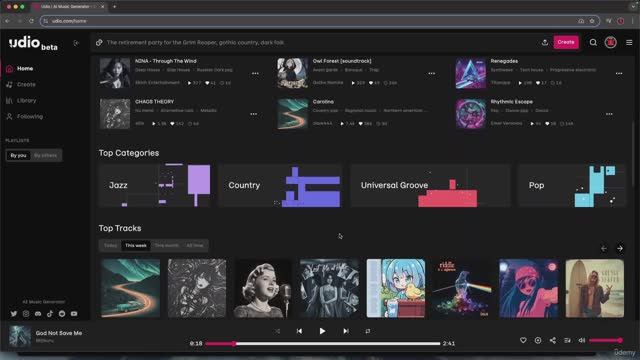Open the NINA - Through The Wind cover art
The image size is (640, 360).
(115, 73)
